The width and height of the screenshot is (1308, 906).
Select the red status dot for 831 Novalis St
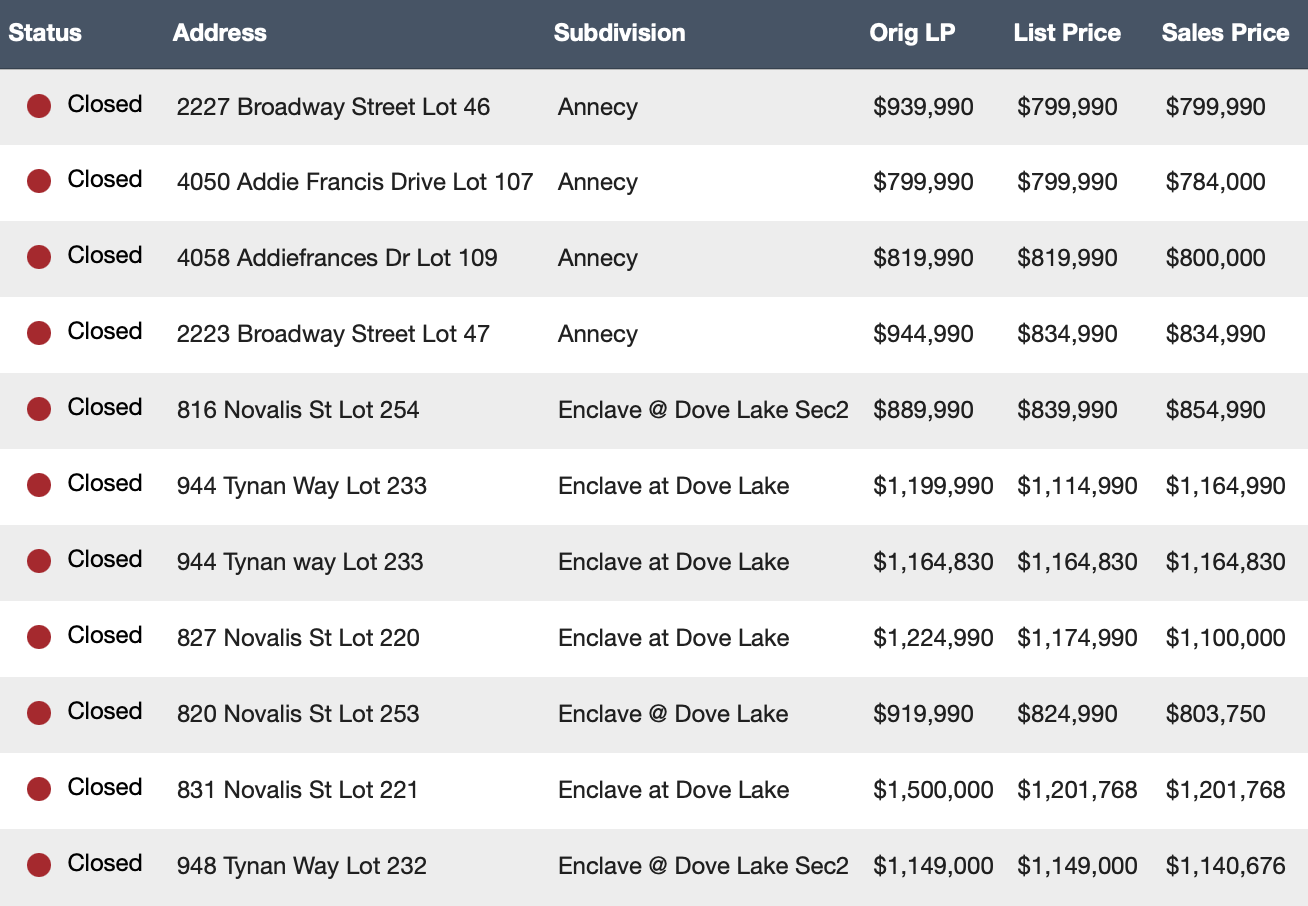pyautogui.click(x=39, y=789)
